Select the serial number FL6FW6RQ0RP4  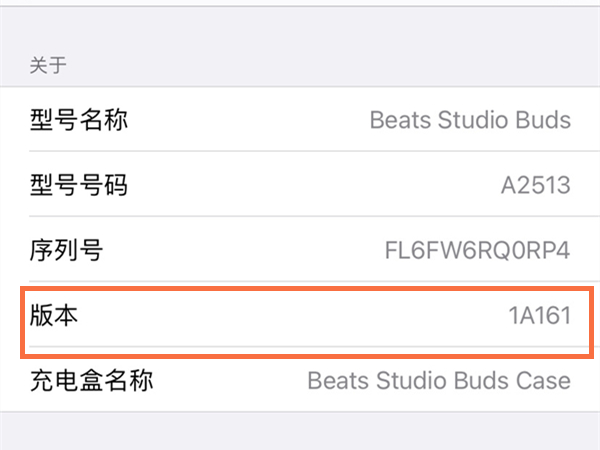click(x=477, y=250)
